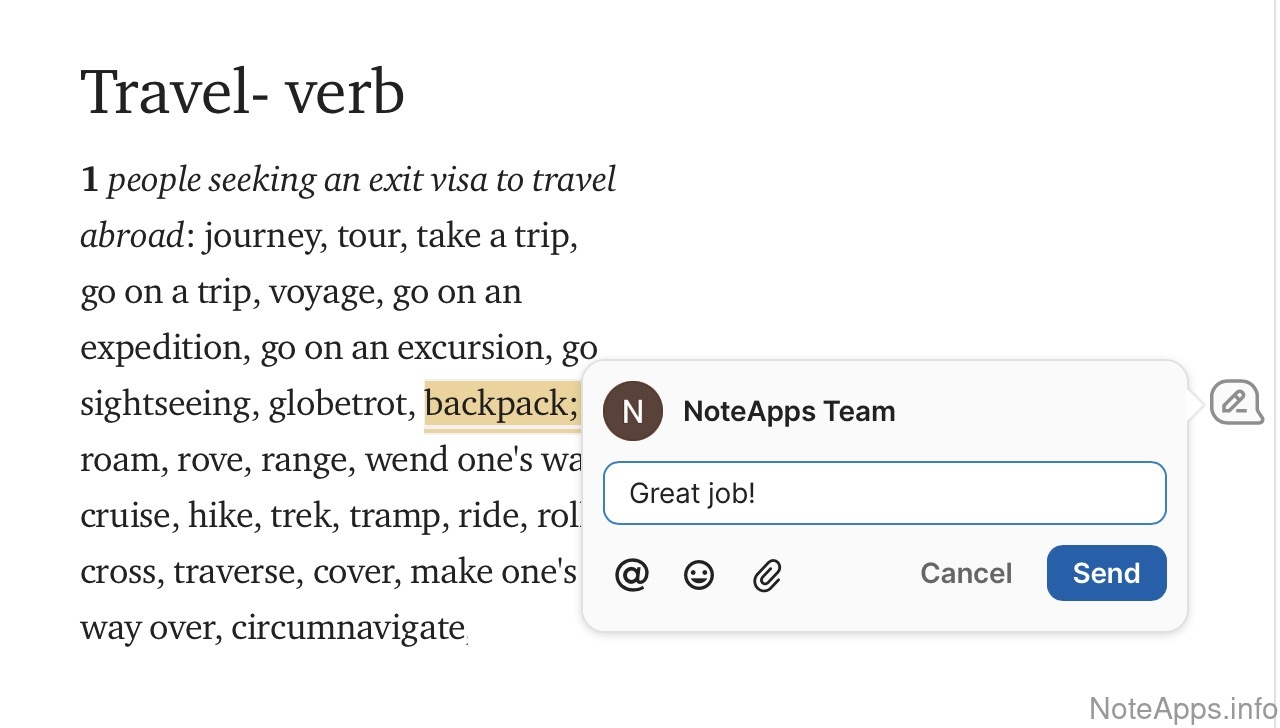Click the word "circumnavigate" on last line
Image resolution: width=1280 pixels, height=728 pixels.
click(x=348, y=628)
